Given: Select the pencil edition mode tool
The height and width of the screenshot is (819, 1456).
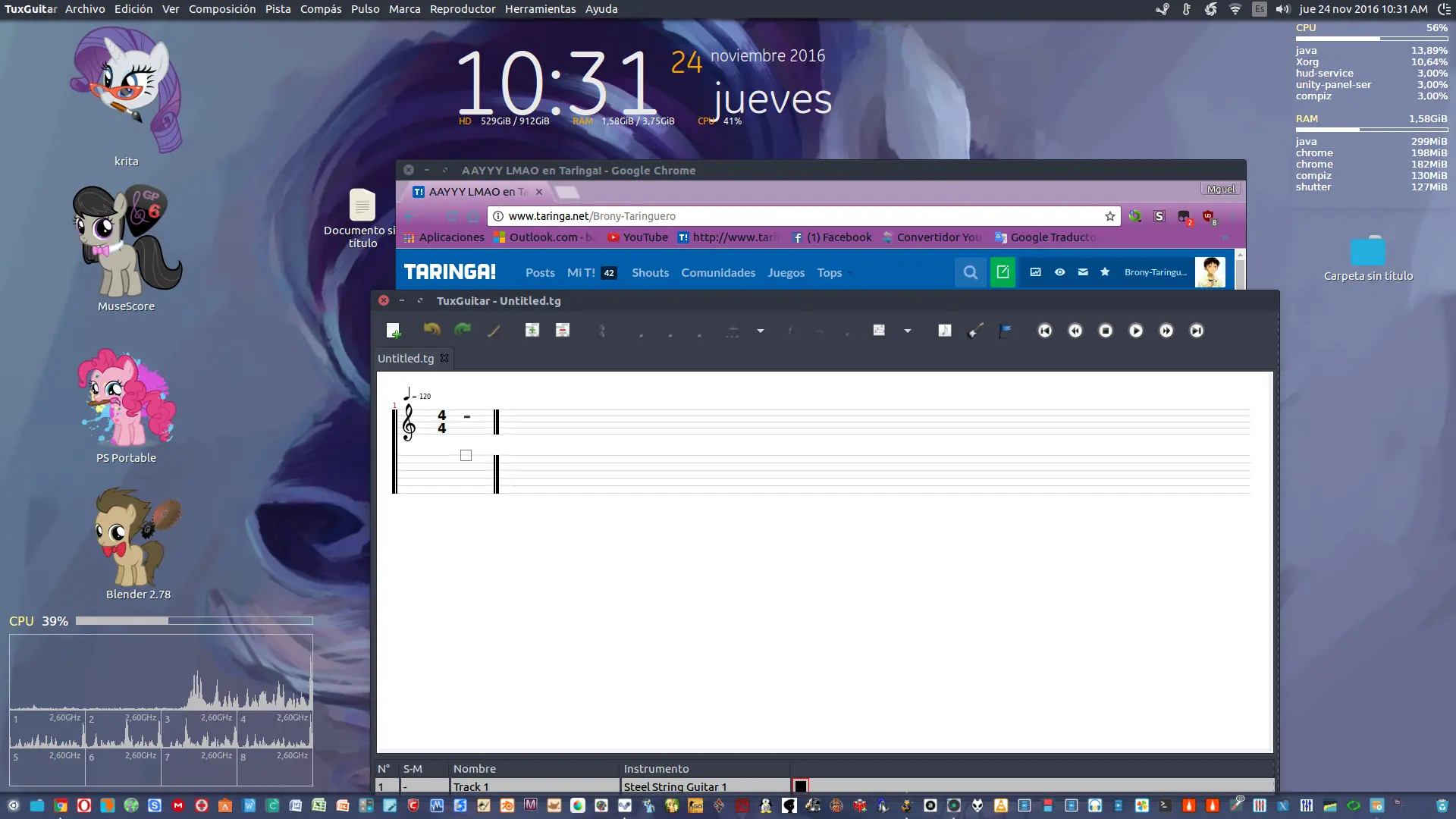Looking at the screenshot, I should [x=494, y=331].
